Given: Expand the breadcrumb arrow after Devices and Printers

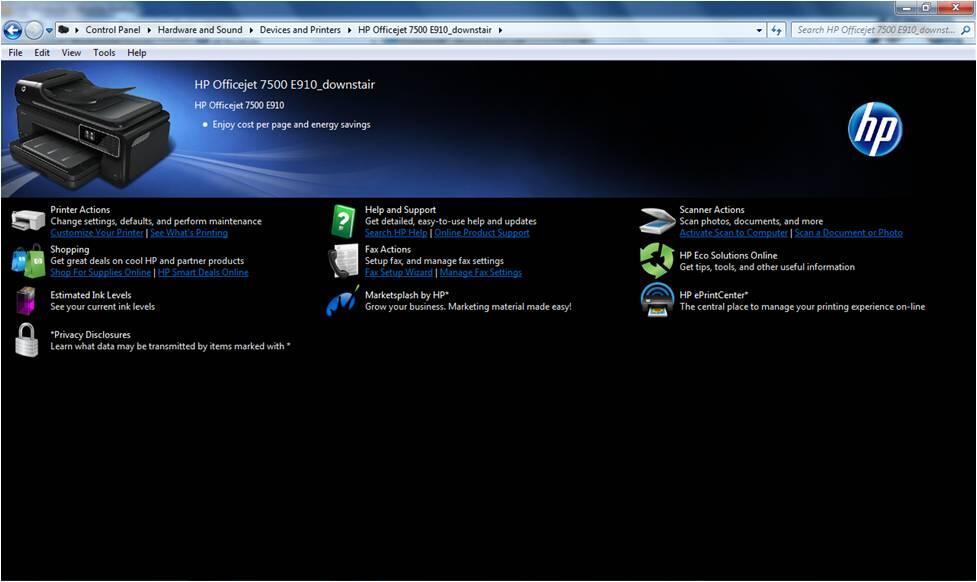Looking at the screenshot, I should coord(349,30).
